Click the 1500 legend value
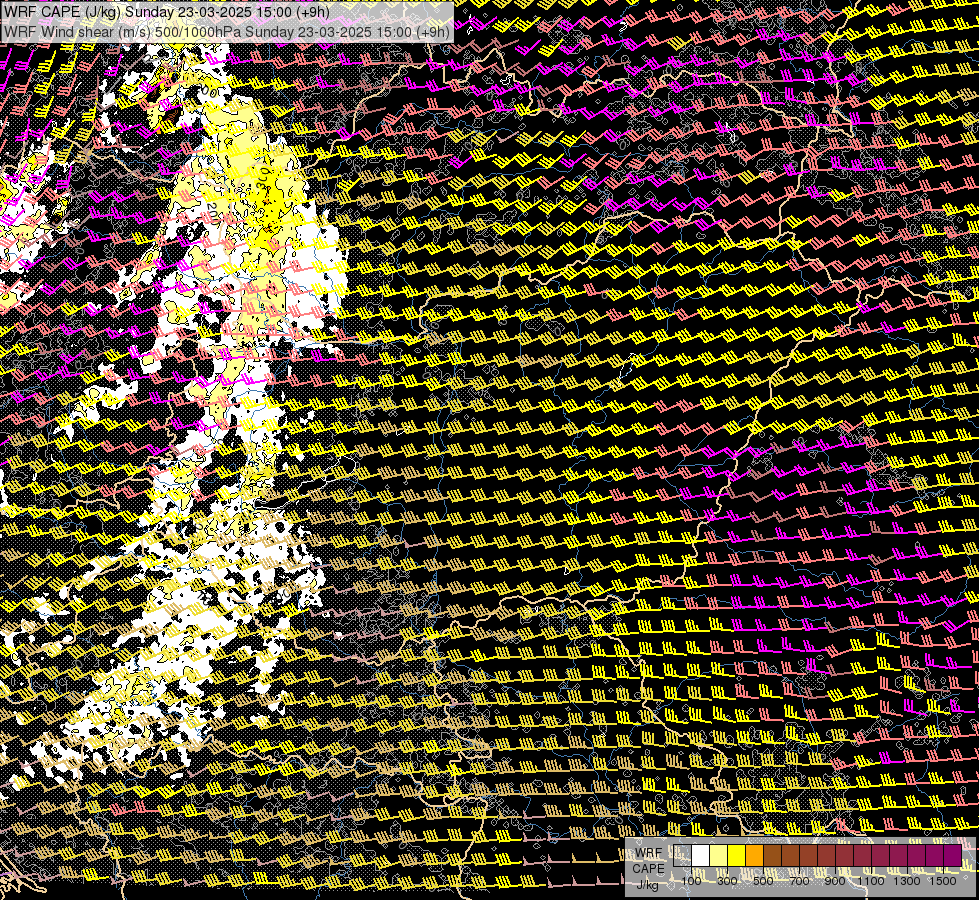The height and width of the screenshot is (900, 979). [943, 881]
